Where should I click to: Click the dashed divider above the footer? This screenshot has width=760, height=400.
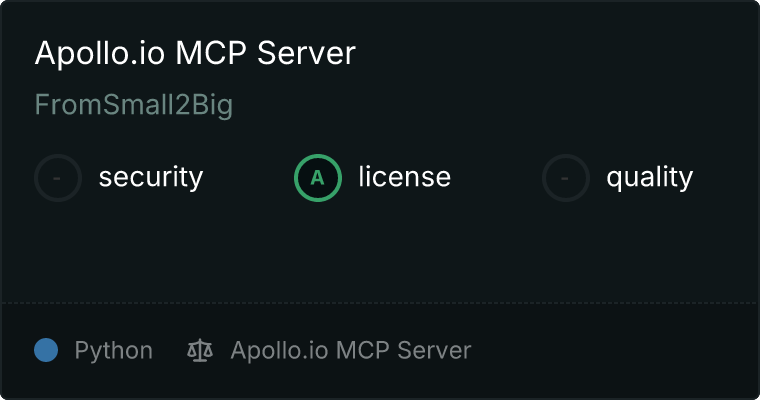380,303
